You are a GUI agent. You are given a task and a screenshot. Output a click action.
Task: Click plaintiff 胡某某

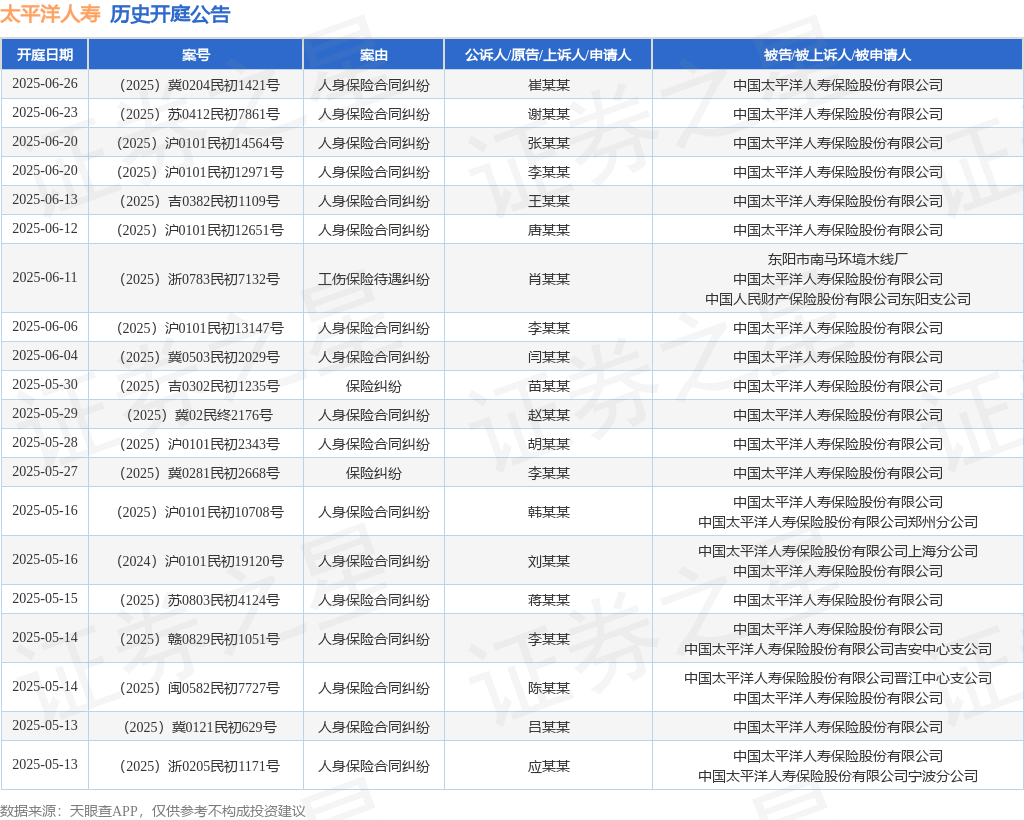point(549,444)
